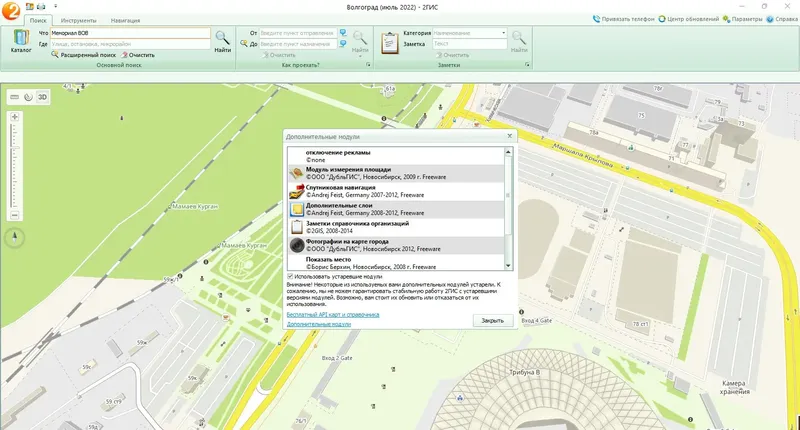Image resolution: width=800 pixels, height=430 pixels.
Task: Open Расширенный поиск advanced search
Action: coord(84,55)
